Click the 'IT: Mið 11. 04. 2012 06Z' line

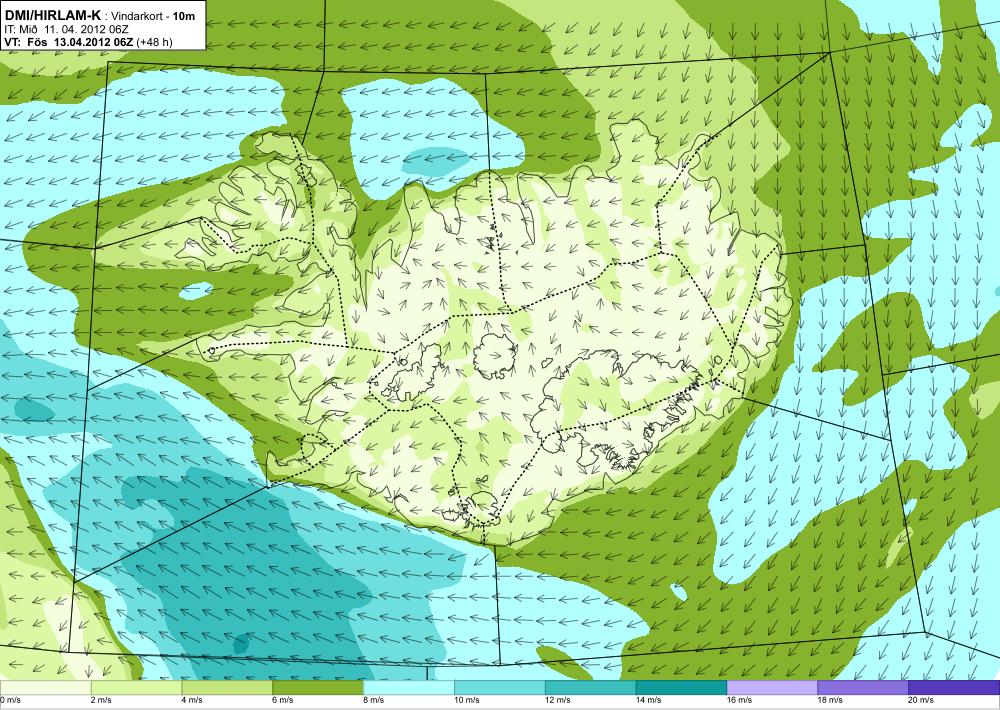tap(68, 29)
